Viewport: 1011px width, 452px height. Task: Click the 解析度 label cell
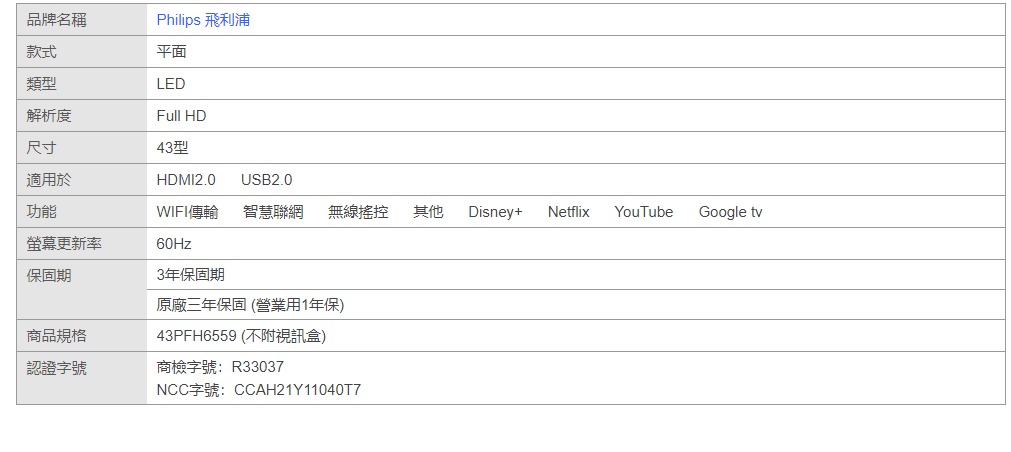(x=82, y=116)
